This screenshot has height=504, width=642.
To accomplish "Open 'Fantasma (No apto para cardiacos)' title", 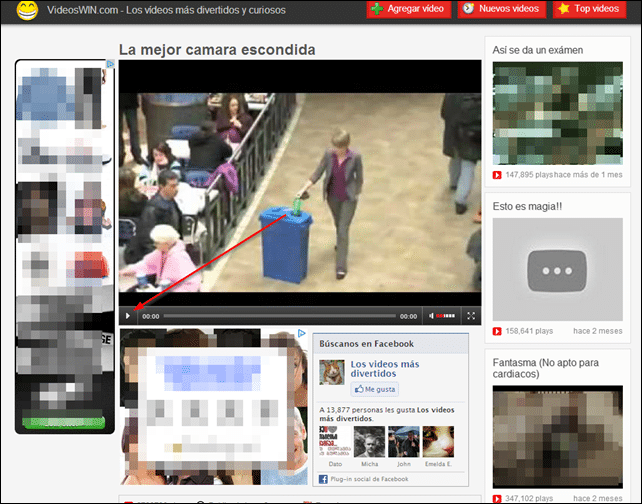I will pyautogui.click(x=546, y=368).
